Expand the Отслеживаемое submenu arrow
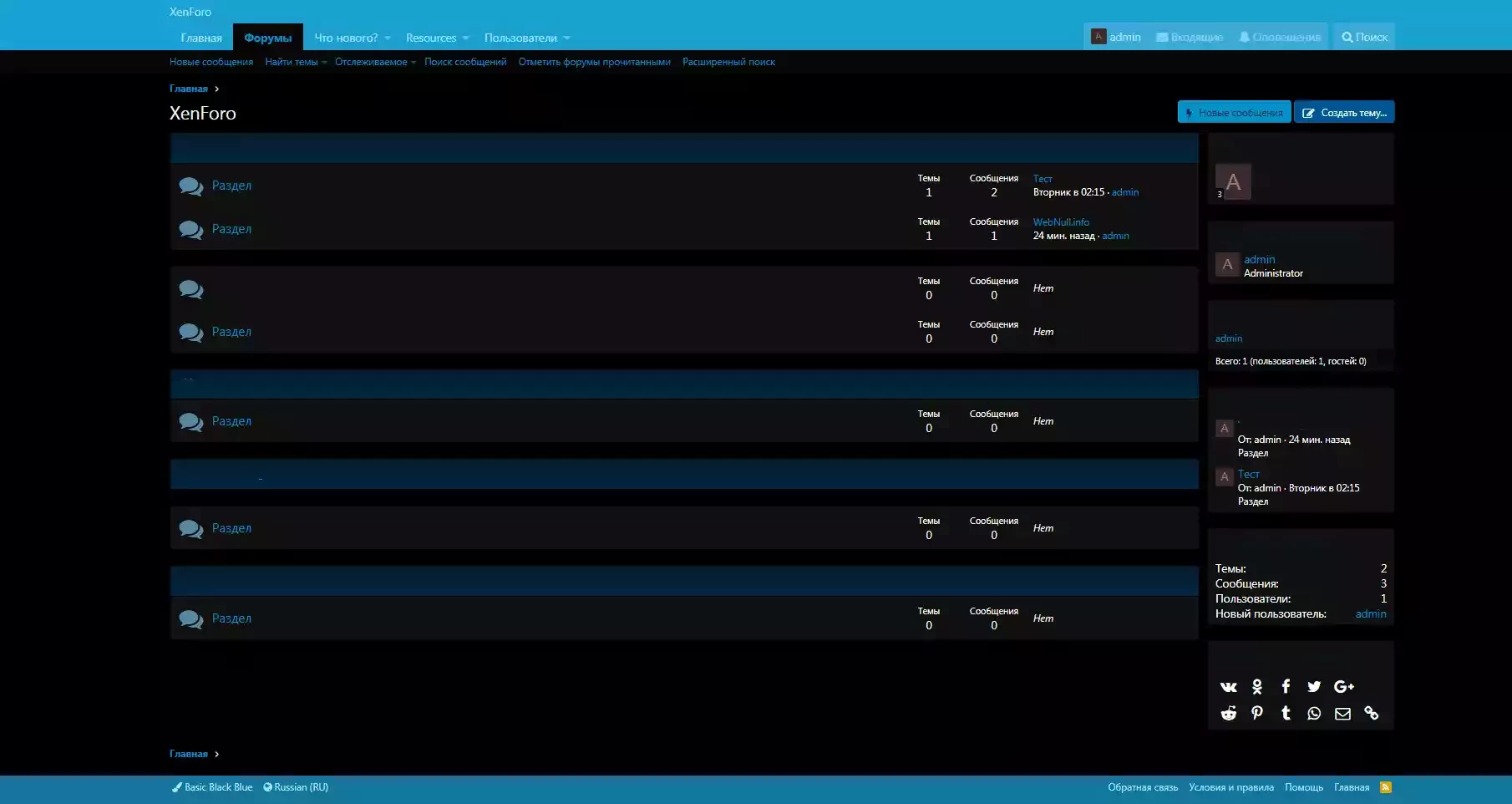The width and height of the screenshot is (1512, 804). (x=414, y=63)
